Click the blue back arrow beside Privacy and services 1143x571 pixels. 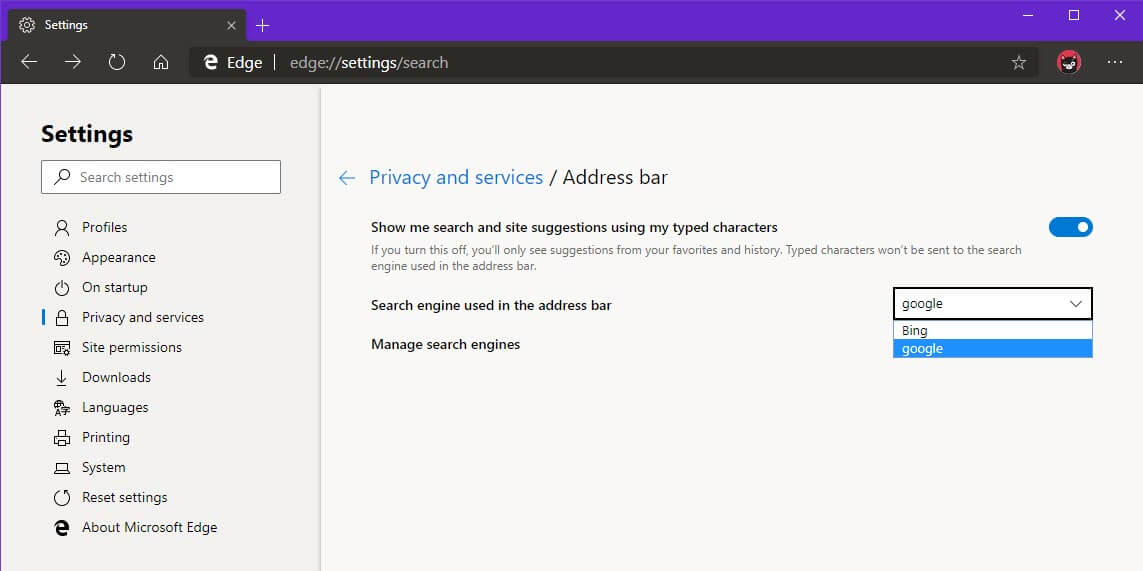[347, 178]
